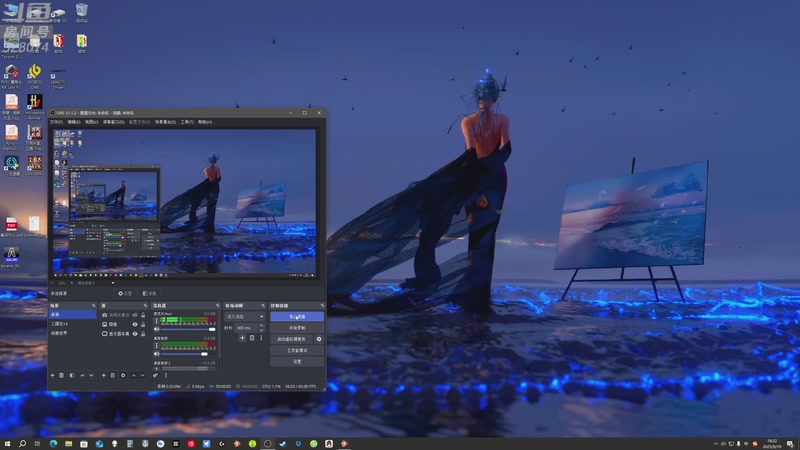Expand system tray hidden icons chevron
Screen dimensions: 800x450
715,444
